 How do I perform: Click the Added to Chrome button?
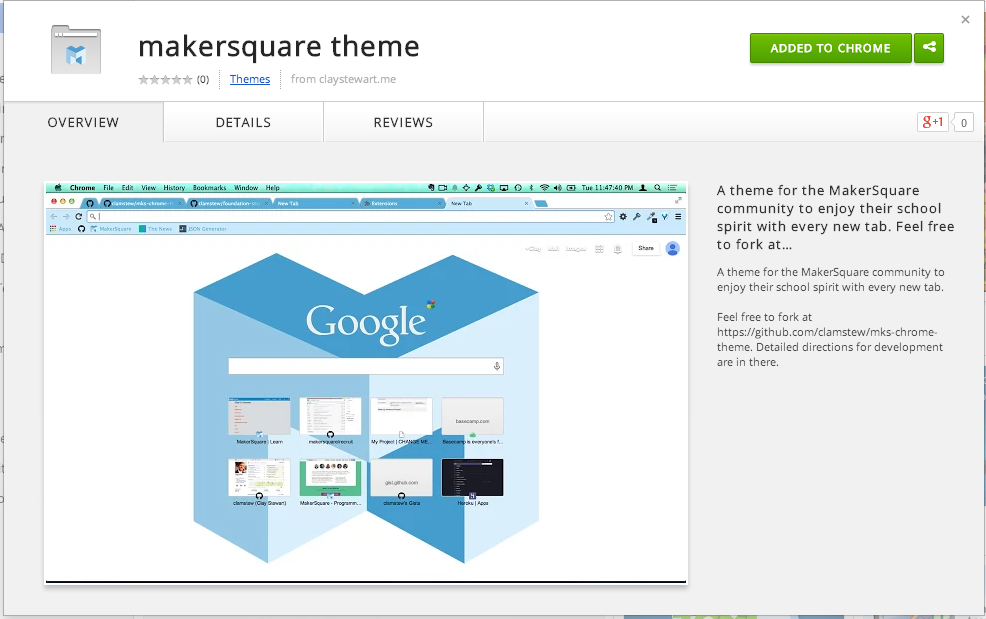(830, 48)
